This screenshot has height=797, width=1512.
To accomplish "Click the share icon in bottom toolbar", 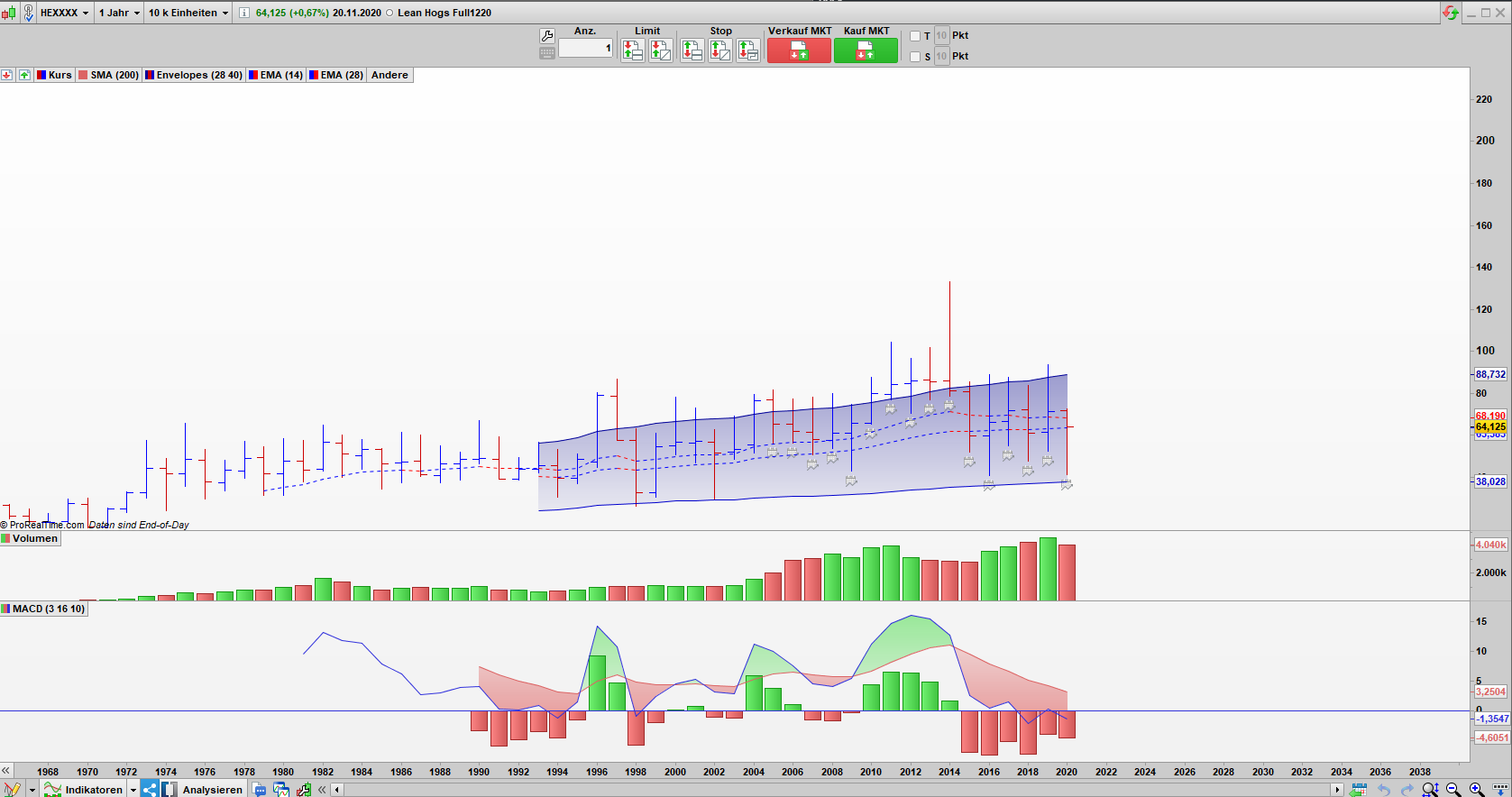I will coord(150,790).
